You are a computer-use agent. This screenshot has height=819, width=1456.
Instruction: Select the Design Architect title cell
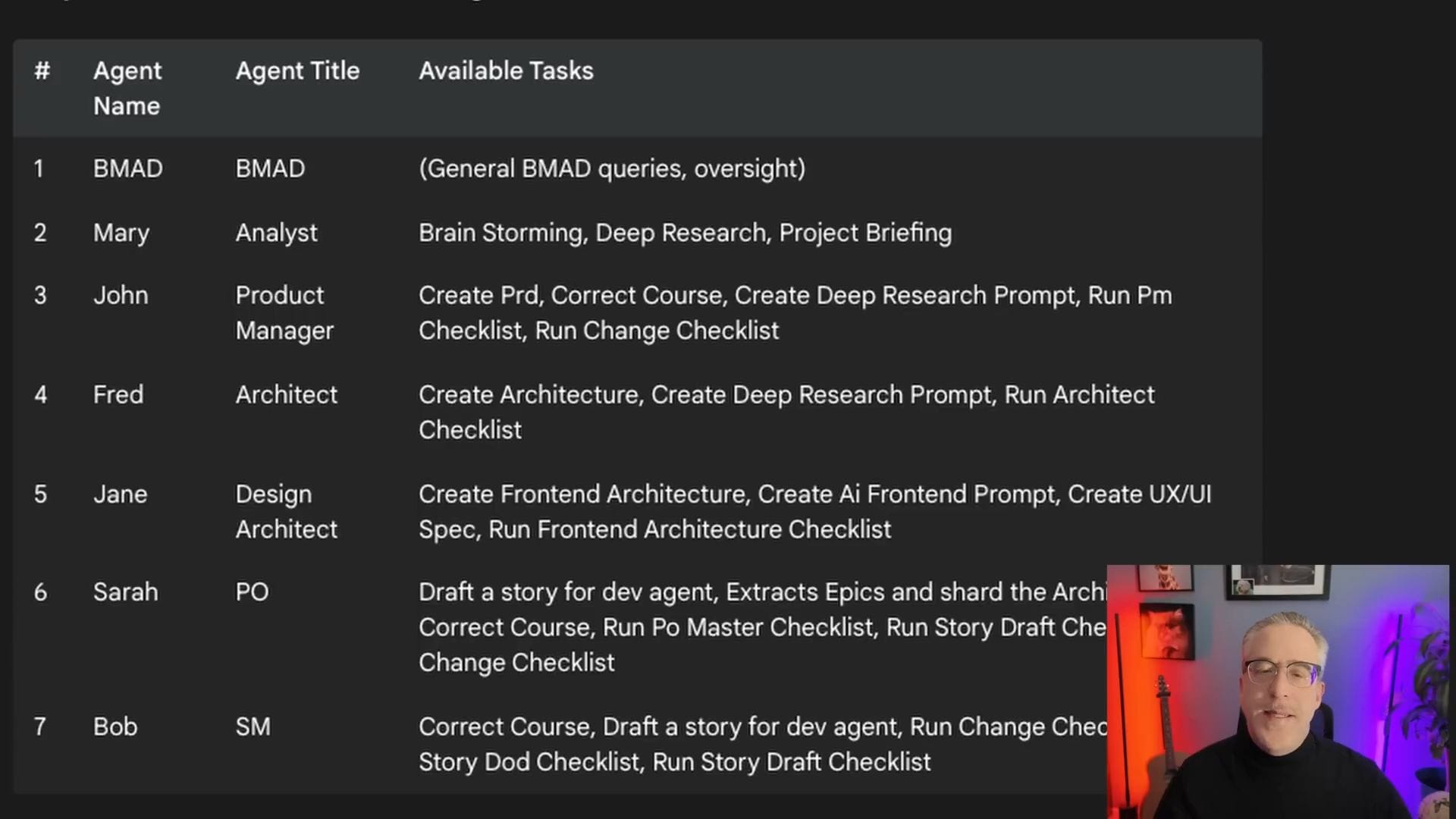tap(286, 511)
